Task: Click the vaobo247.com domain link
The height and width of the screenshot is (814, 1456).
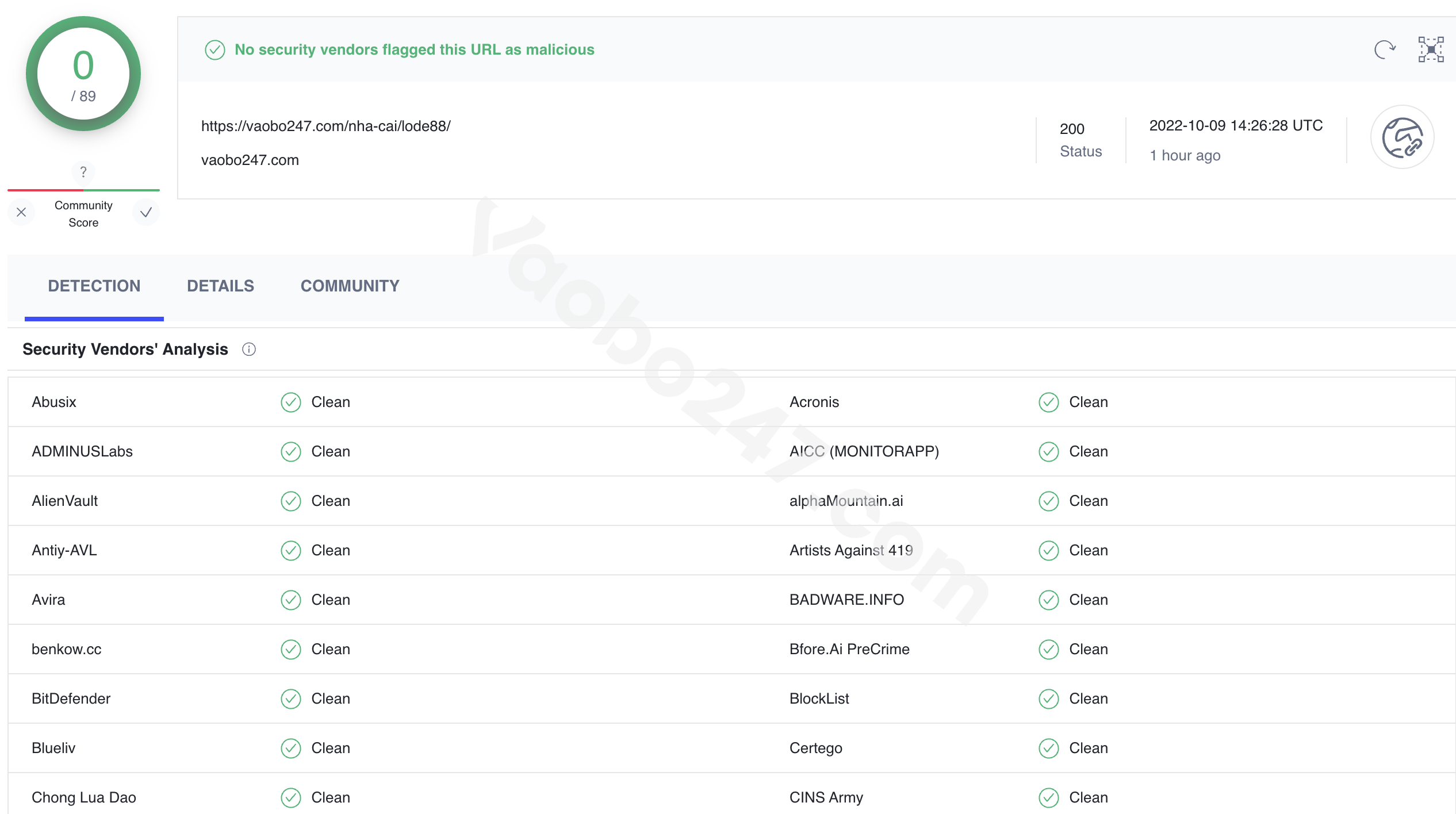Action: click(250, 159)
